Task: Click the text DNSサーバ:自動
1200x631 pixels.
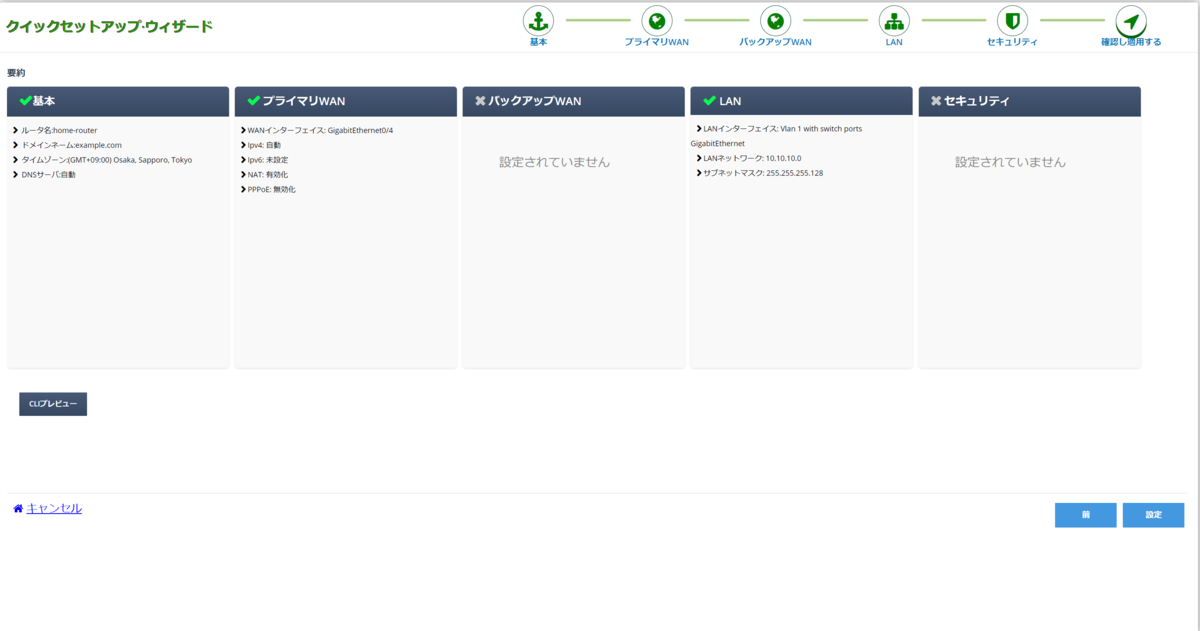Action: pyautogui.click(x=48, y=175)
